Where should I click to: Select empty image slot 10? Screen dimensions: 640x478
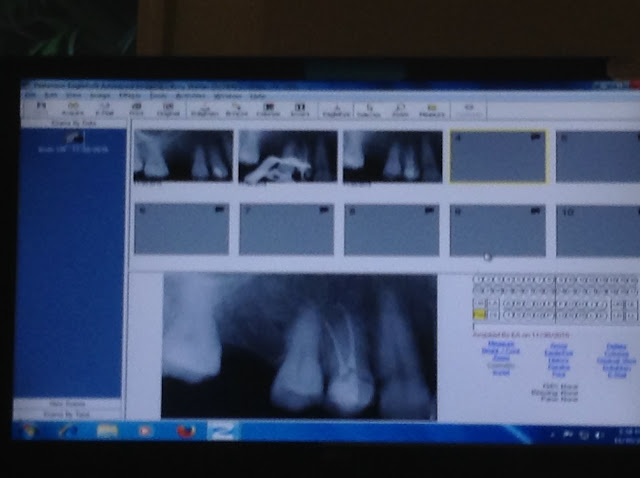598,231
